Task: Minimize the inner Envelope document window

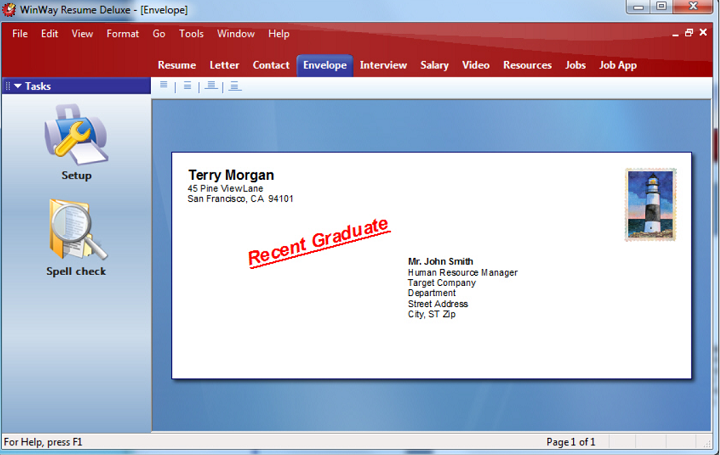Action: click(x=675, y=34)
